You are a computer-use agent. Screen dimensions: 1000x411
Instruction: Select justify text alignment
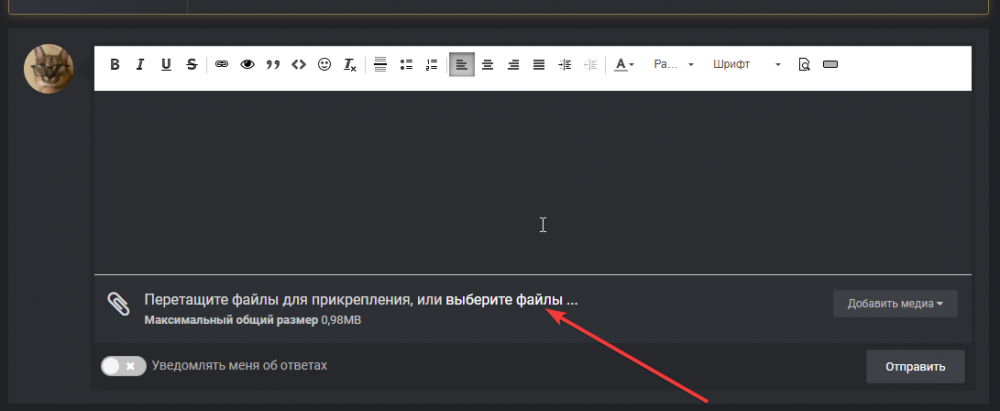[539, 65]
